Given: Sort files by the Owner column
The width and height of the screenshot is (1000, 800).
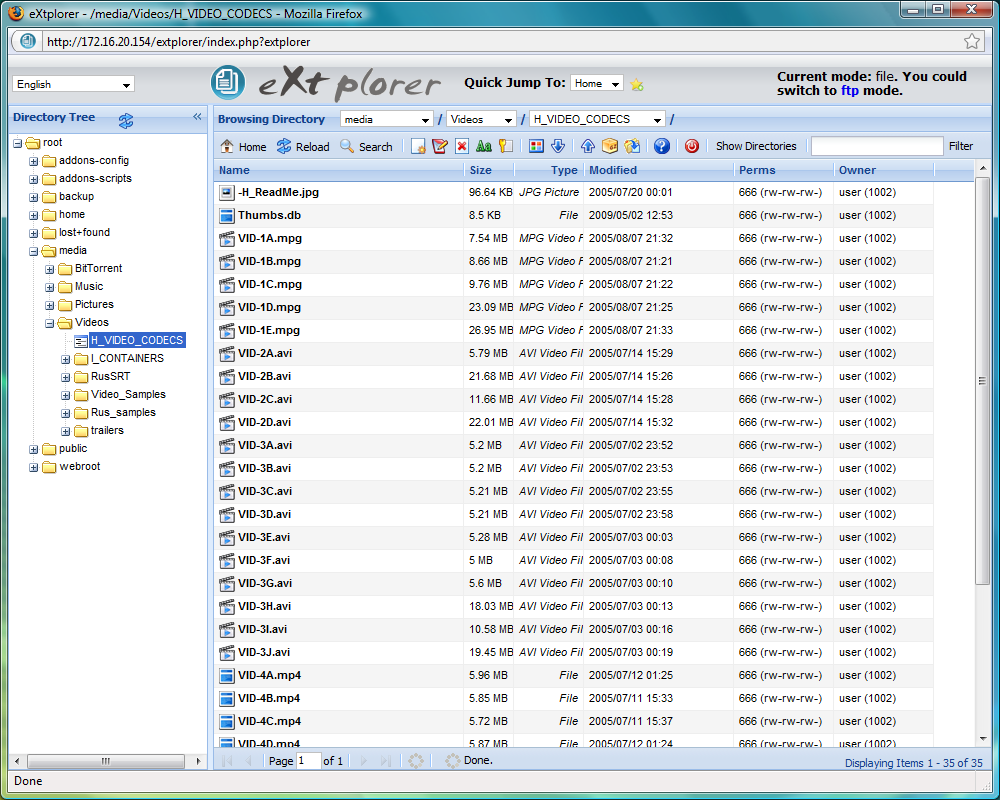Looking at the screenshot, I should coord(883,170).
